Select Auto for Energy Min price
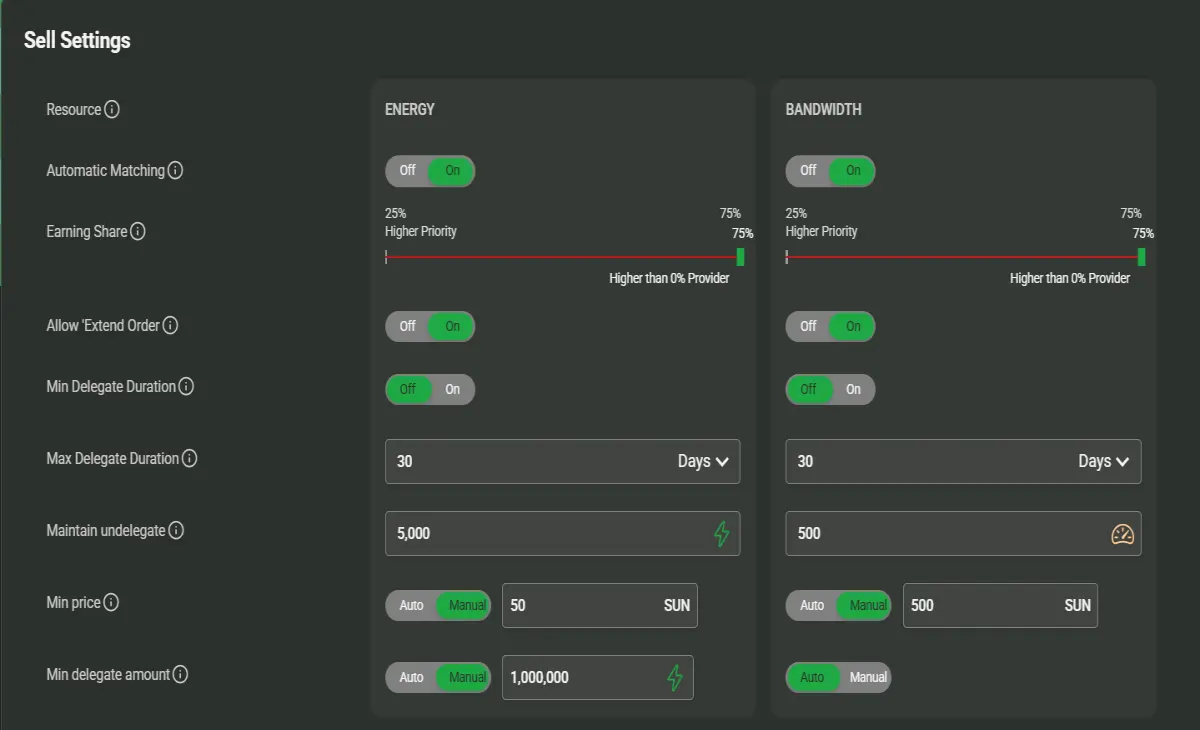Viewport: 1200px width, 730px height. click(412, 605)
